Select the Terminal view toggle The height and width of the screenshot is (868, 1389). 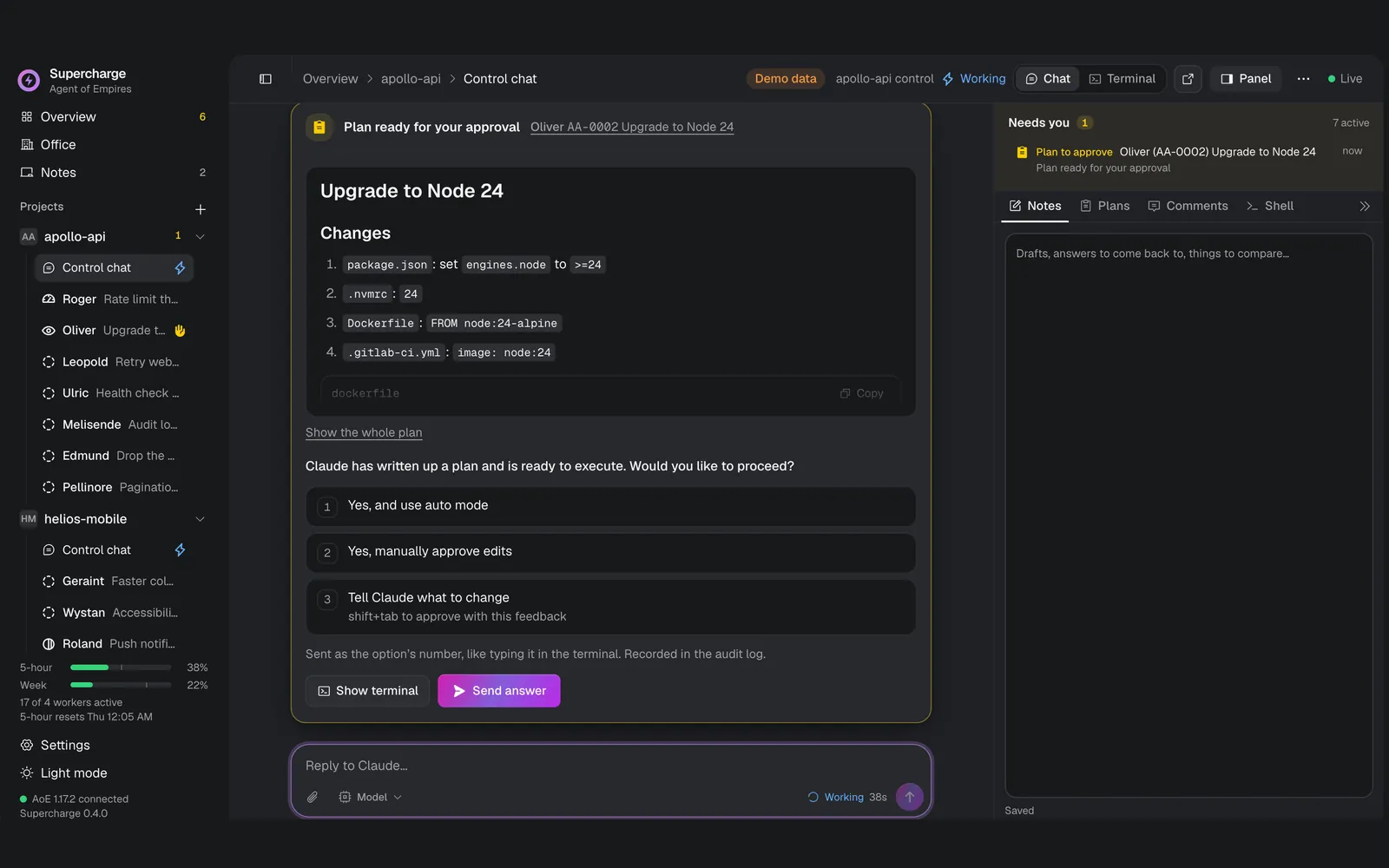point(1122,79)
